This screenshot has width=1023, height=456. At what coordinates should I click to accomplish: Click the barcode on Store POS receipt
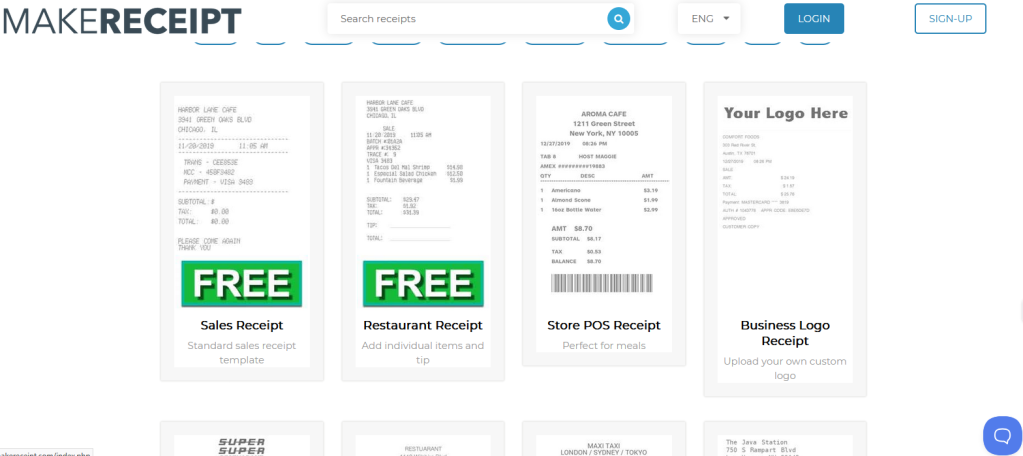coord(603,283)
